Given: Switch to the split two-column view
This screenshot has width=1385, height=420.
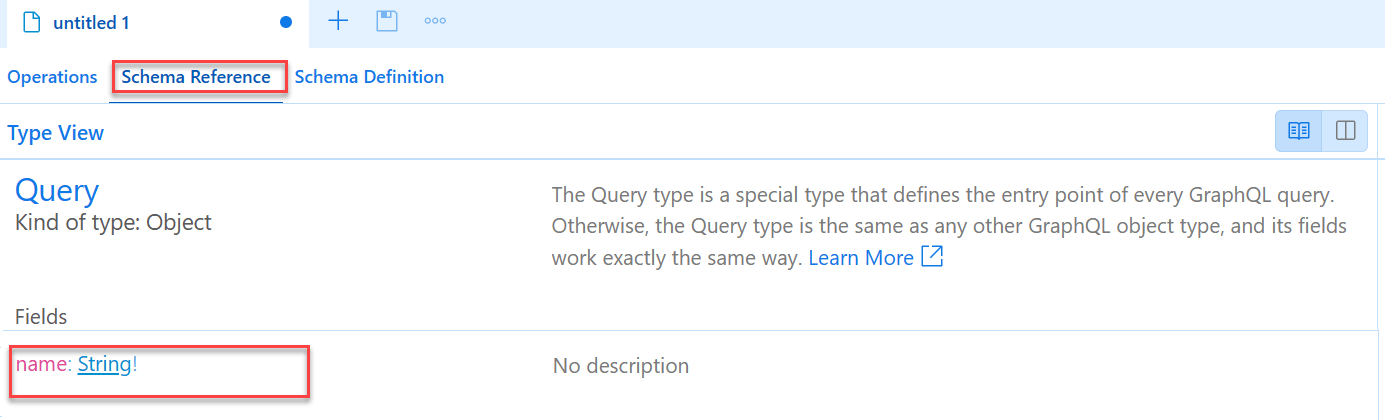Looking at the screenshot, I should tap(1345, 131).
